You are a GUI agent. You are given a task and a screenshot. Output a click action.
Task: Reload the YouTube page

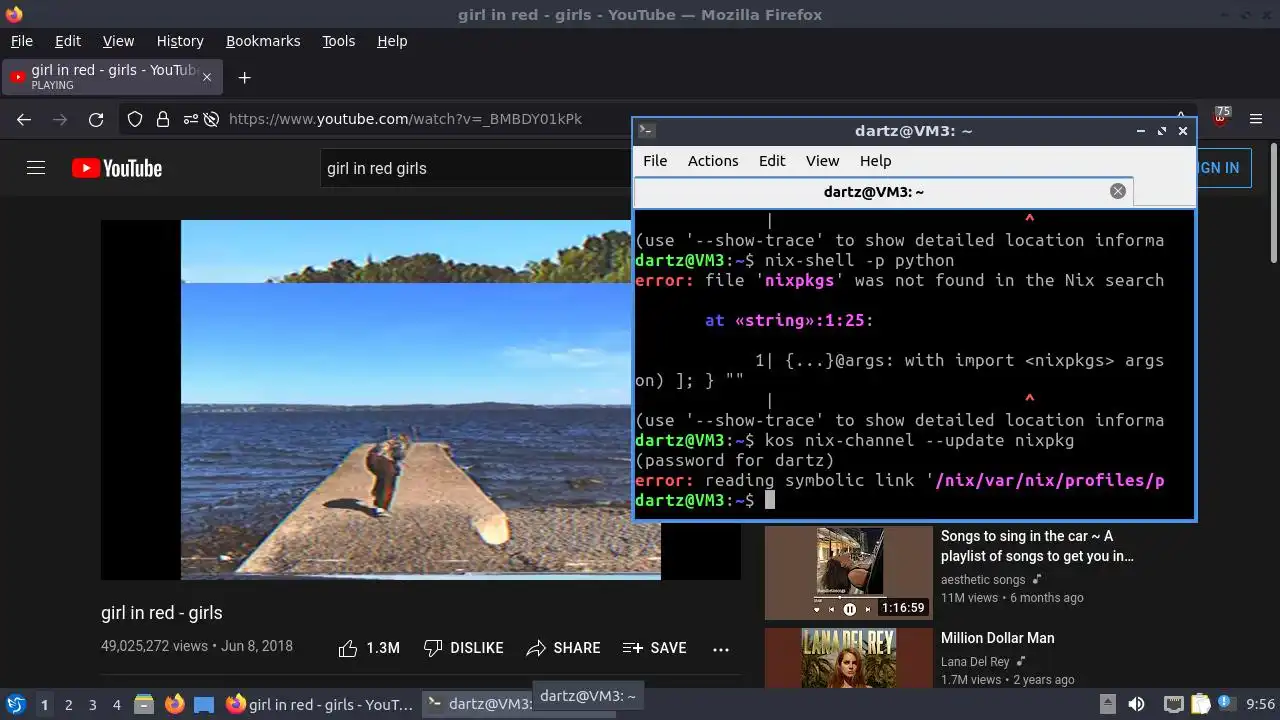click(96, 119)
